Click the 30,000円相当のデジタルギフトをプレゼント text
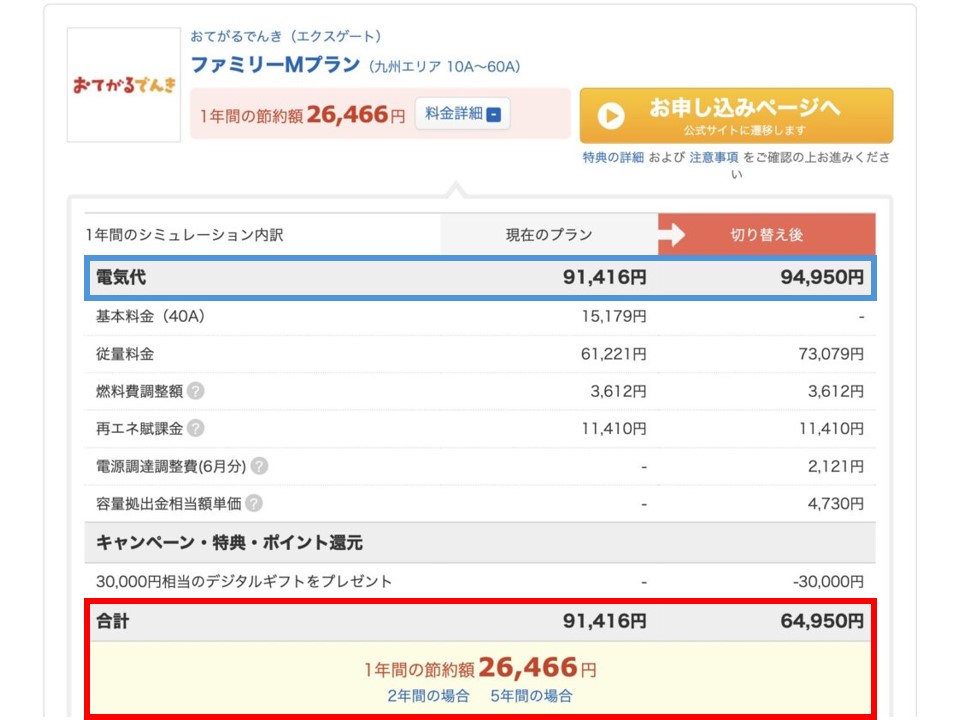The width and height of the screenshot is (960, 720). pos(244,581)
